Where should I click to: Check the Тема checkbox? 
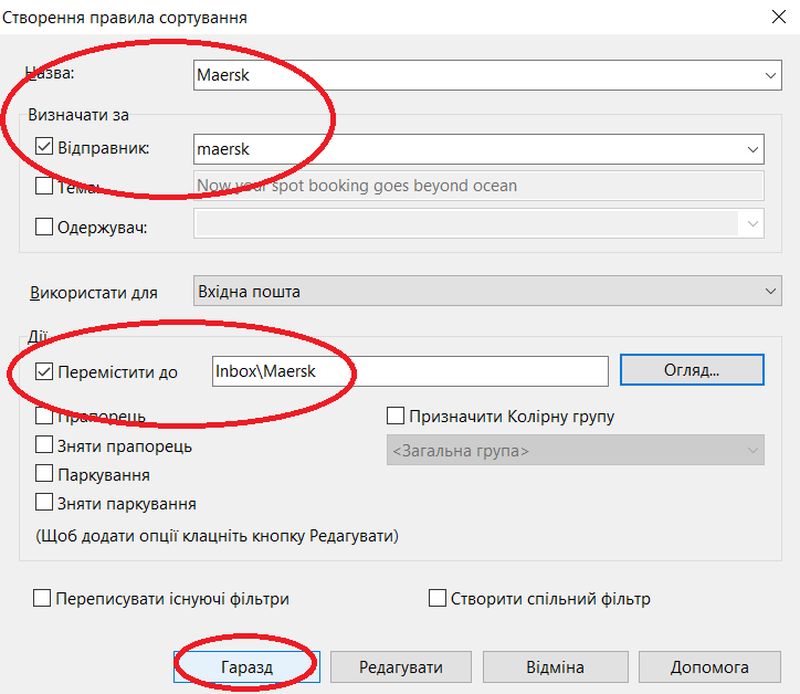tap(44, 185)
